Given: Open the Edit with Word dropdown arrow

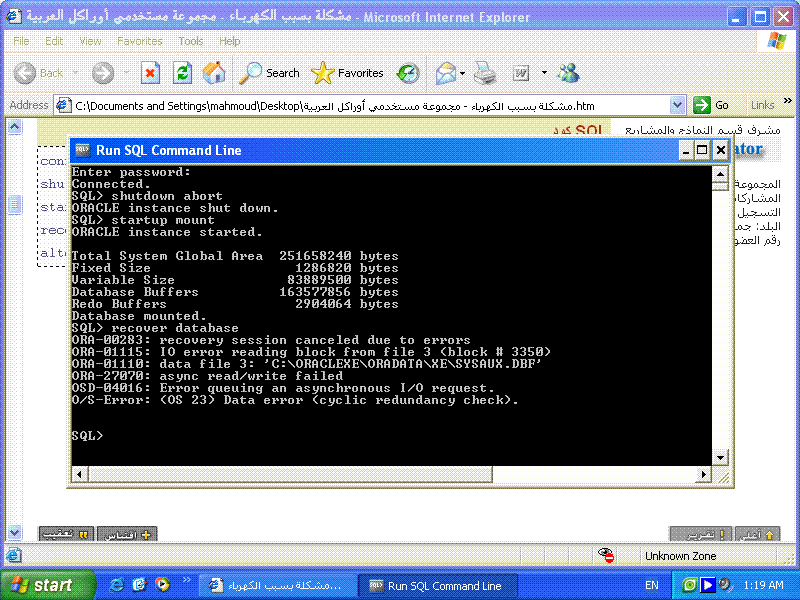Looking at the screenshot, I should point(544,73).
